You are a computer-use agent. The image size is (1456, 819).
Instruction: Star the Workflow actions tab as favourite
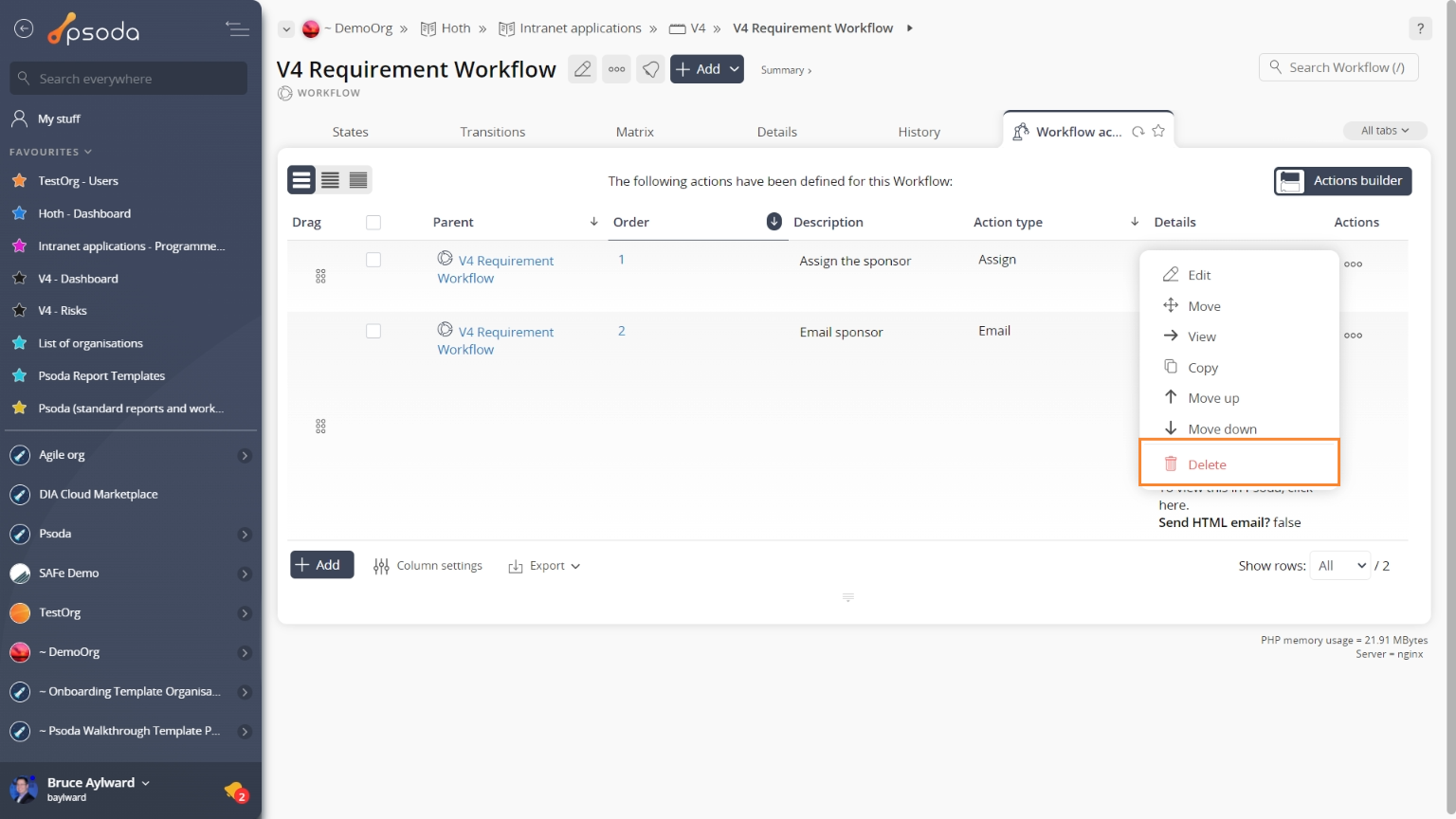1158,131
